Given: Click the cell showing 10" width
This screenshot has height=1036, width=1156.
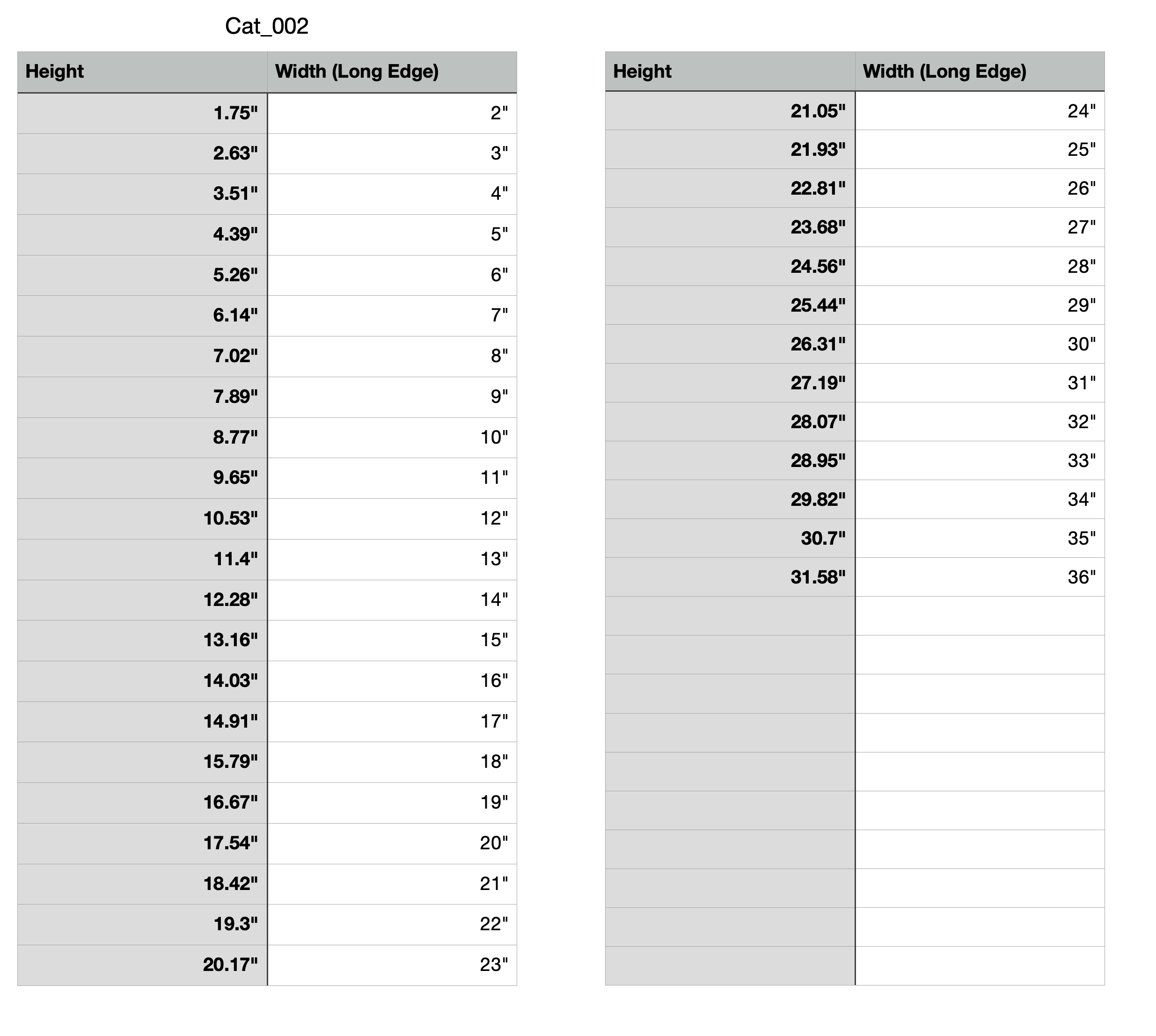Looking at the screenshot, I should point(392,437).
